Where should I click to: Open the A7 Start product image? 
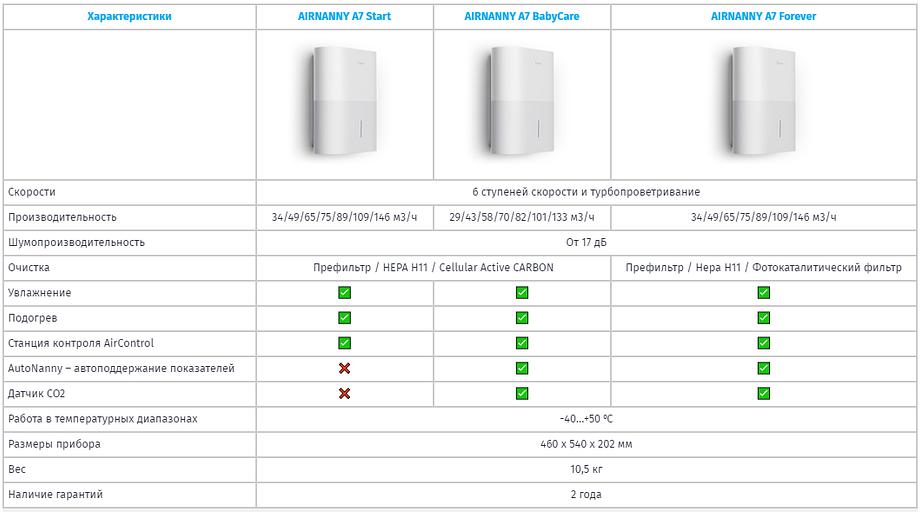coord(344,104)
